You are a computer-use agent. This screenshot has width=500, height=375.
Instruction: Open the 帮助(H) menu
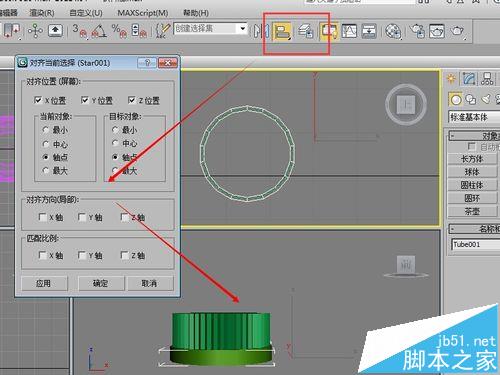196,13
